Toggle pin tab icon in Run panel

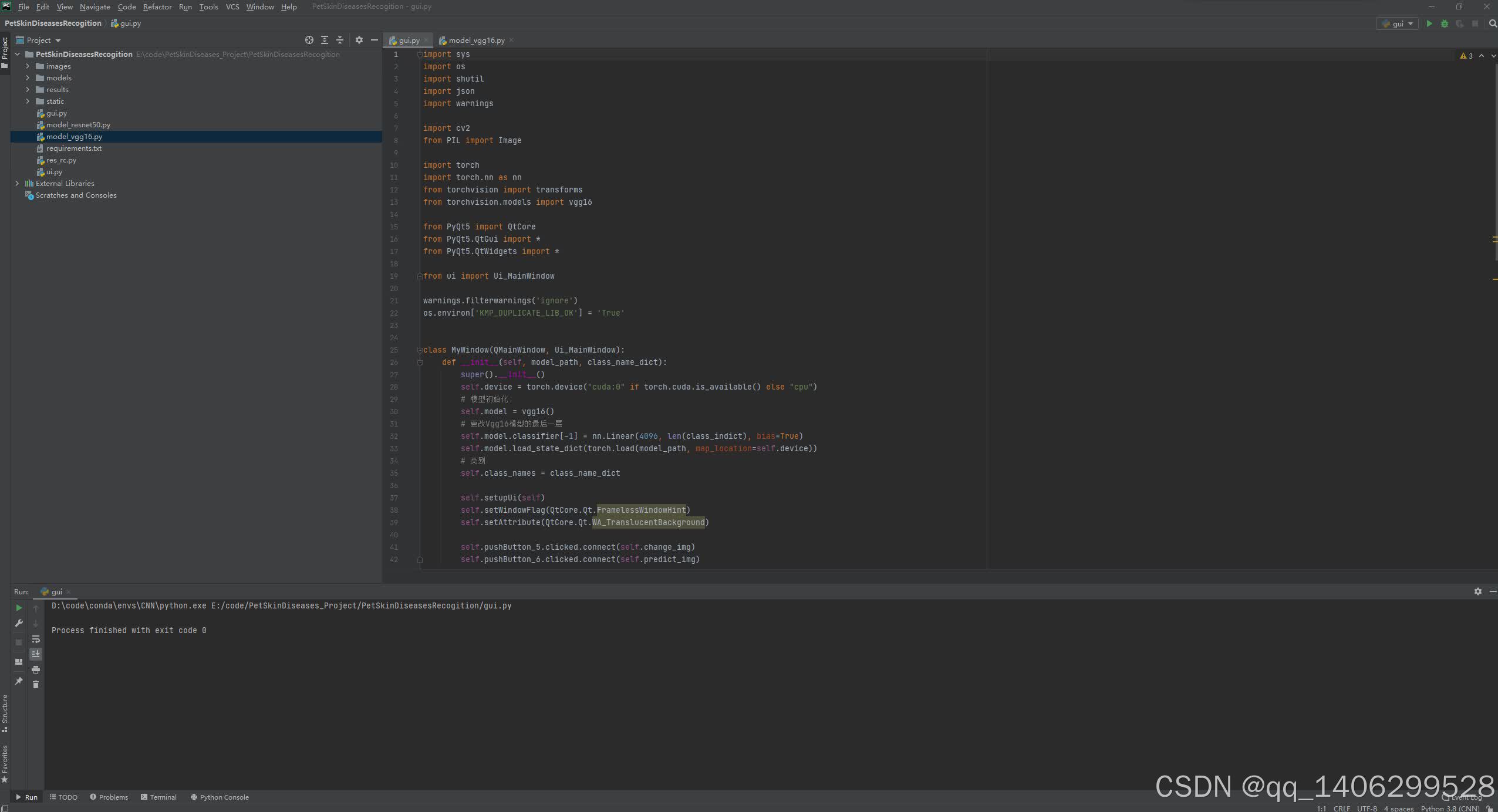point(19,681)
